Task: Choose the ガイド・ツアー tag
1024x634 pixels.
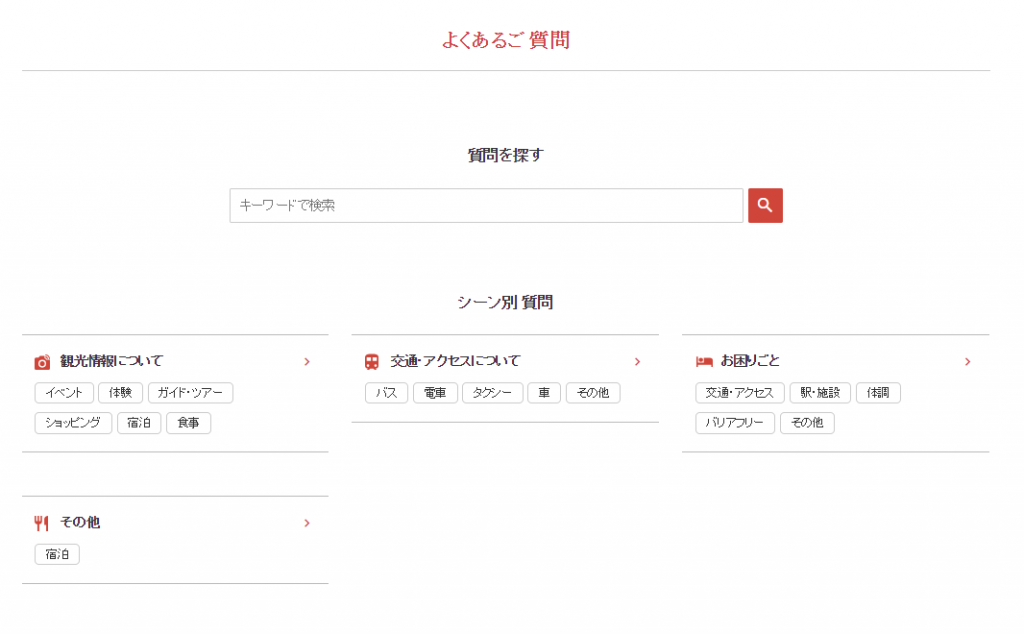Action: pos(190,393)
